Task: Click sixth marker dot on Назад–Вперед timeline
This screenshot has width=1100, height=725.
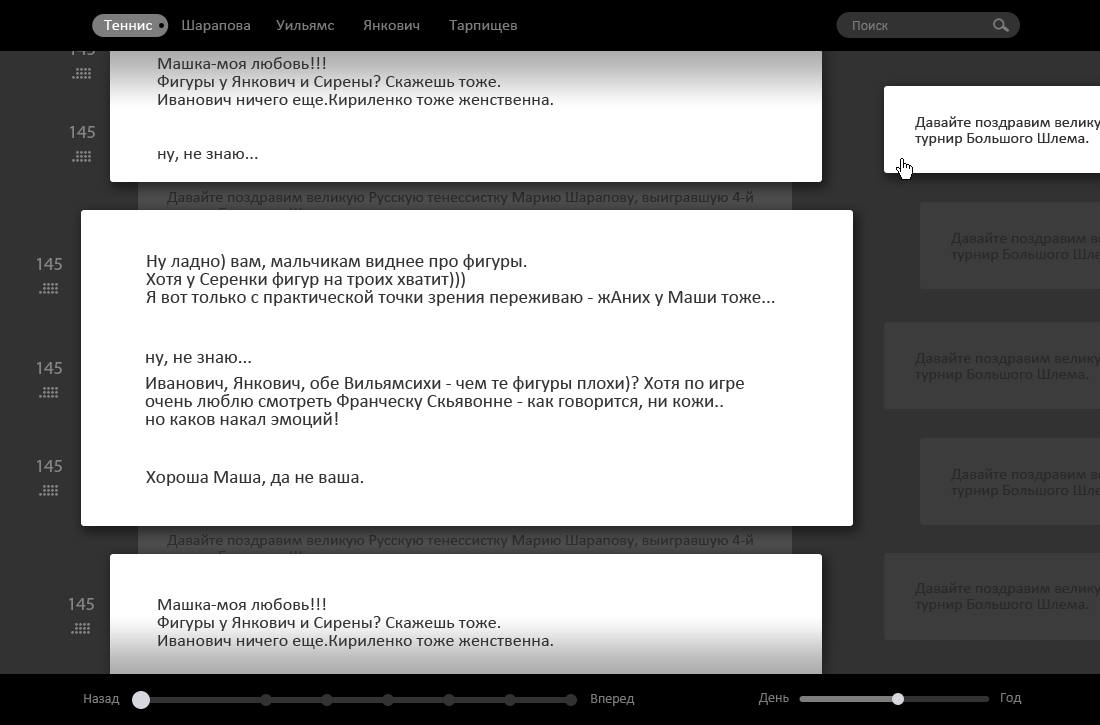Action: (x=510, y=700)
